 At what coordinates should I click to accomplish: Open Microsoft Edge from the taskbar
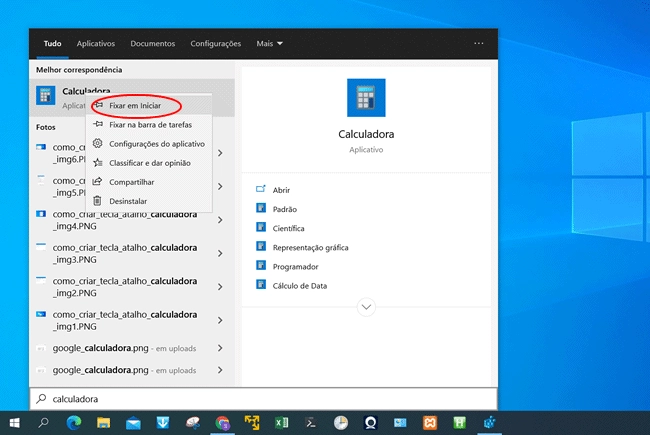73,423
